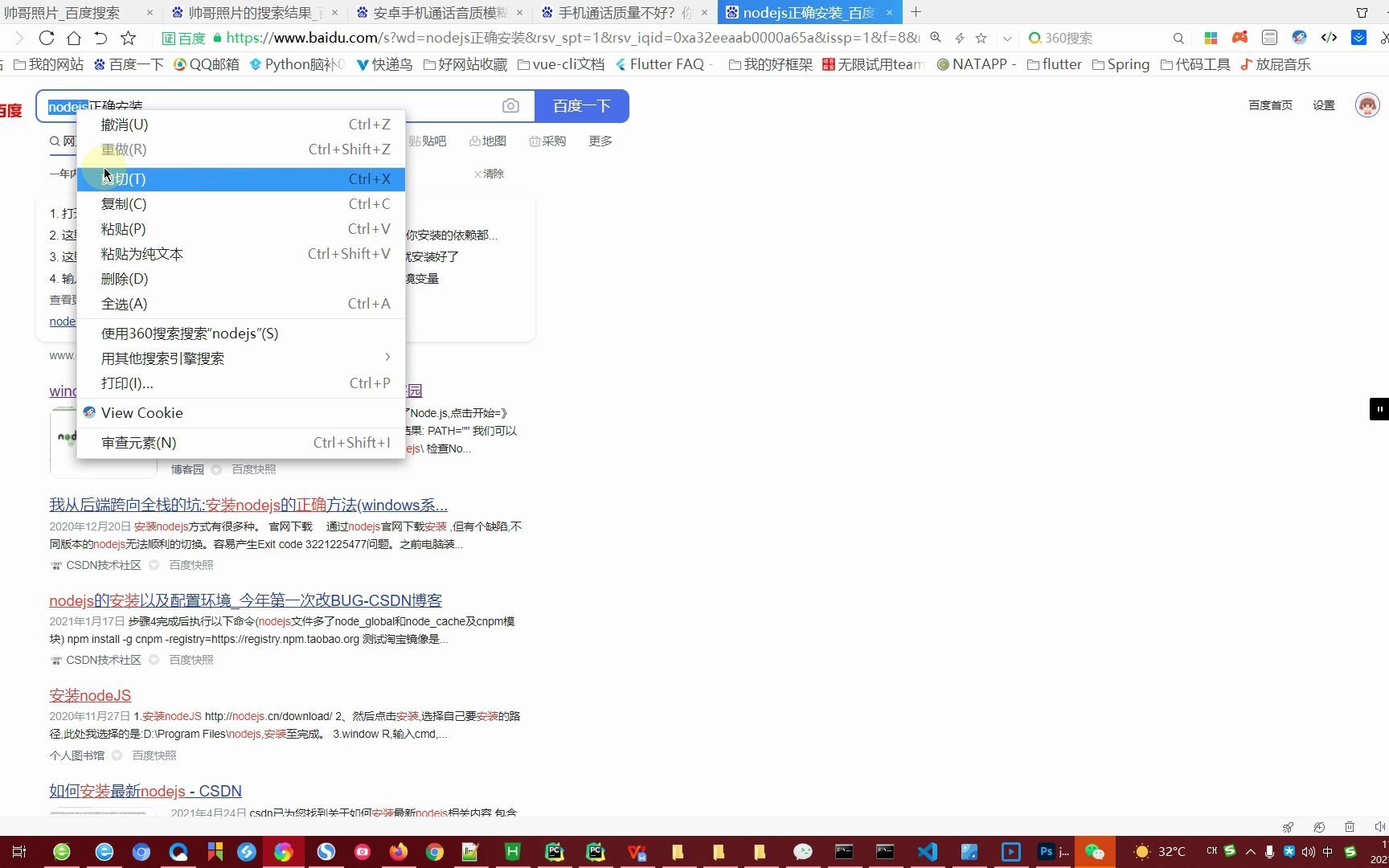Open new browser tab with plus icon
The width and height of the screenshot is (1389, 868).
click(x=916, y=12)
